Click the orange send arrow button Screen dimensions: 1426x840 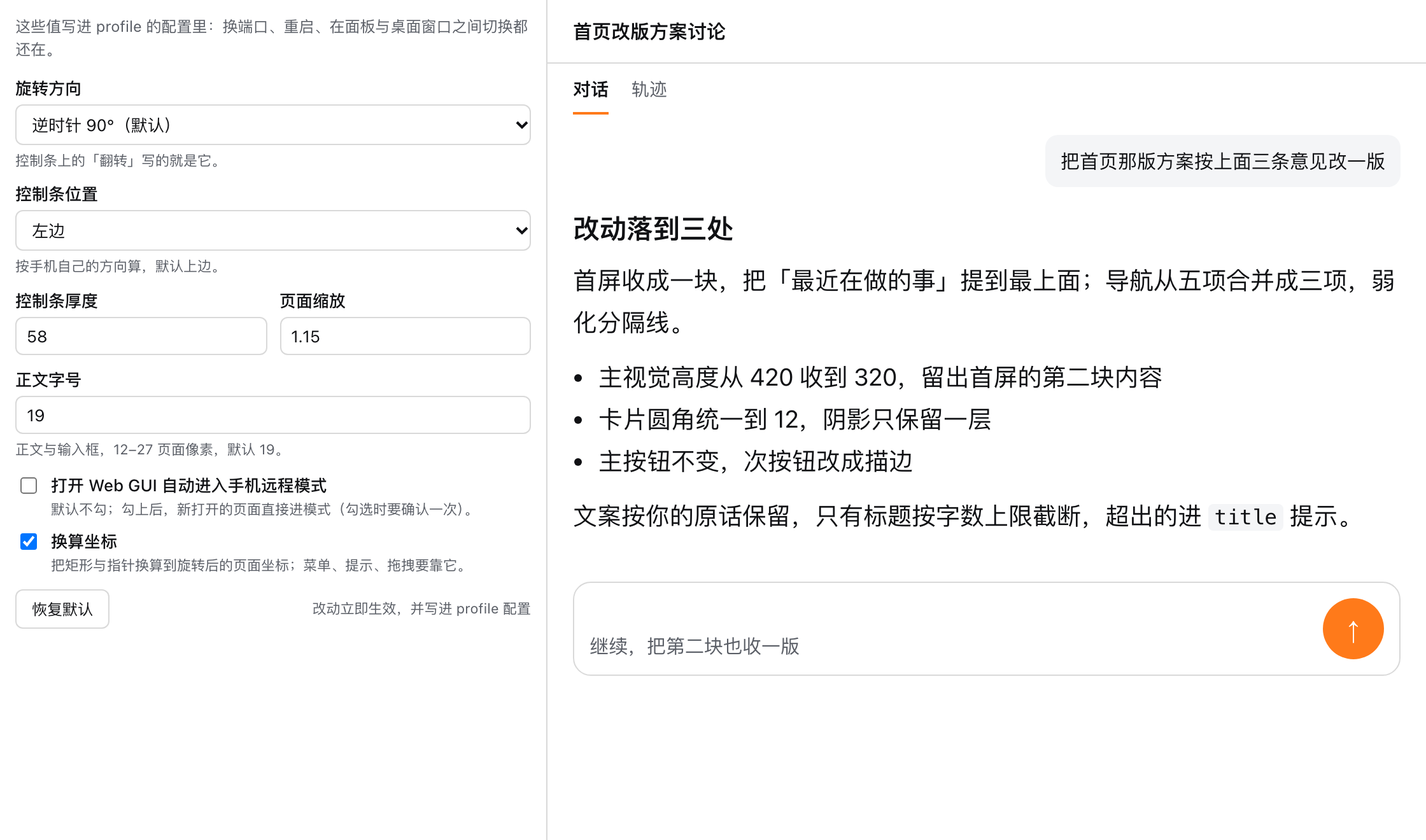coord(1353,629)
